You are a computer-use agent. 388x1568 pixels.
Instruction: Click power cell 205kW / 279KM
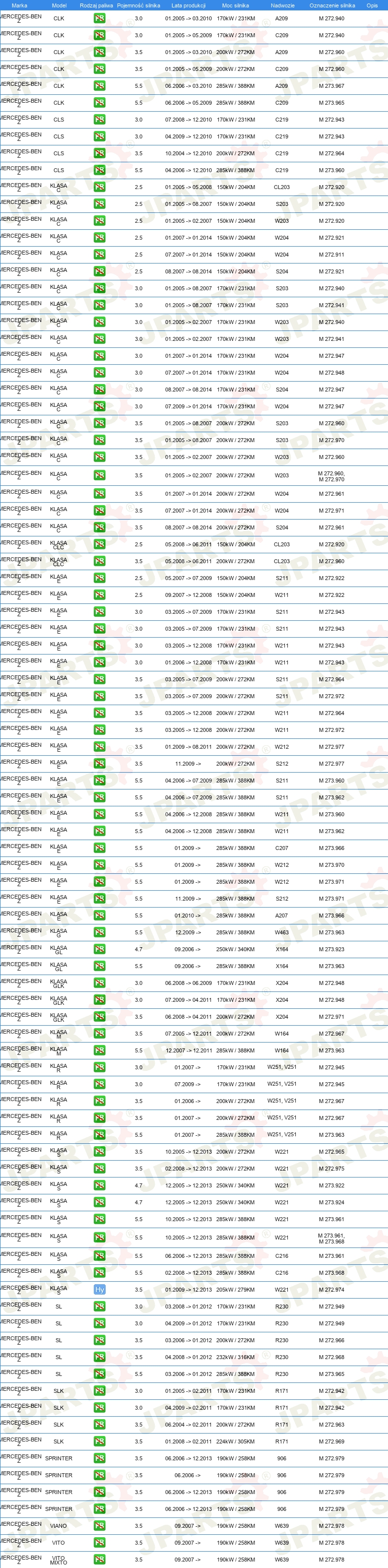point(236,1289)
